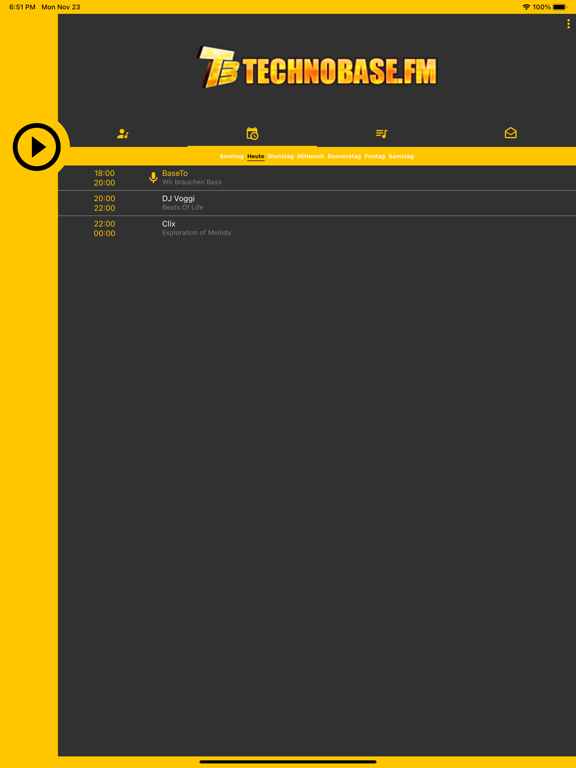Tap the home indicator bar
This screenshot has width=576, height=768.
tap(288, 762)
